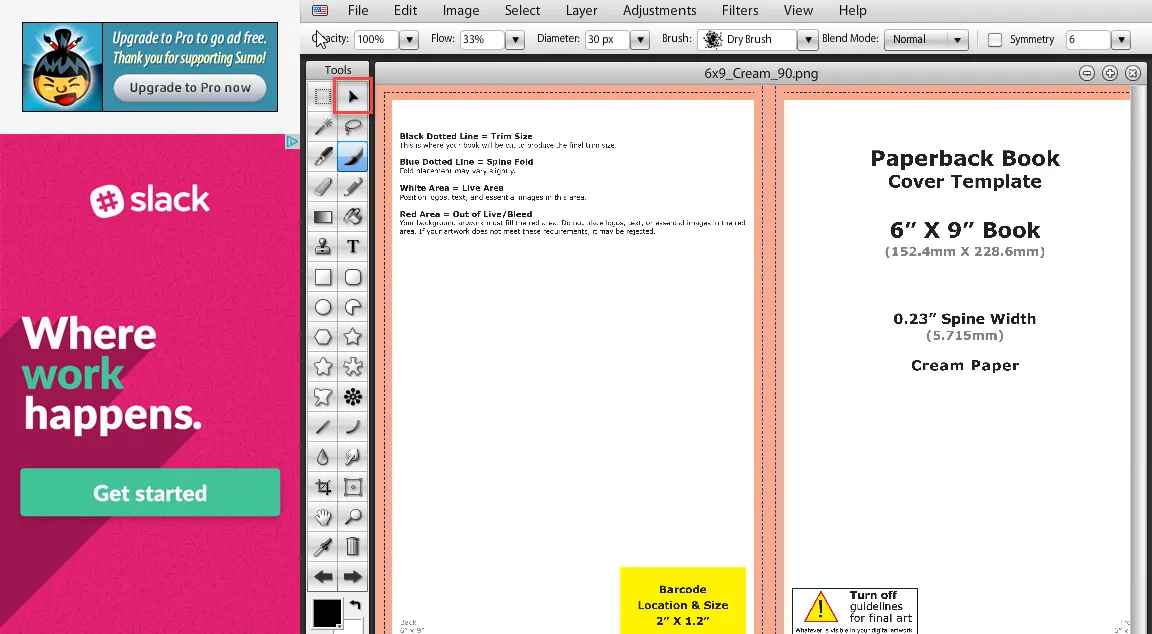Select the Rectangular Select tool

coord(323,96)
